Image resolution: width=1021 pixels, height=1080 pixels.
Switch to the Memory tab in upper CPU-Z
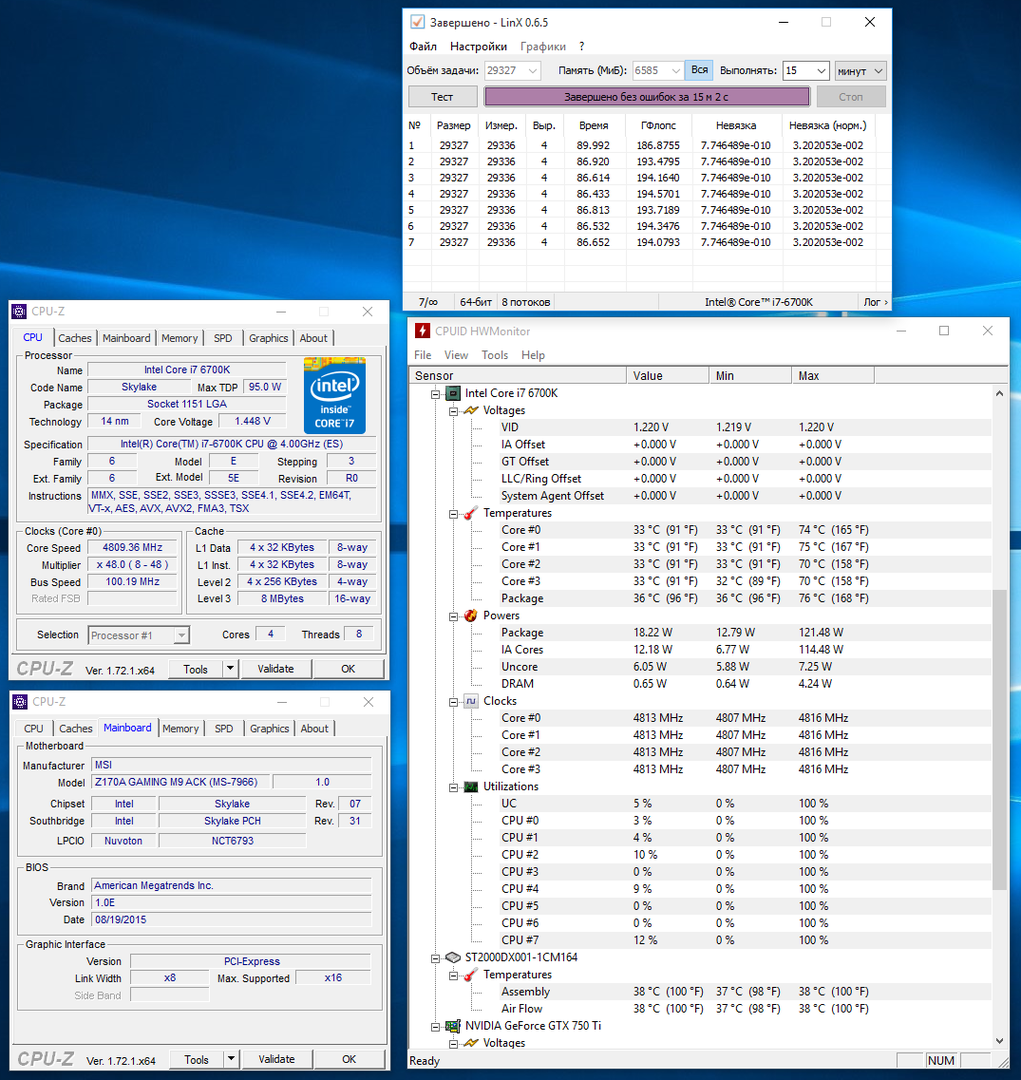click(x=180, y=338)
